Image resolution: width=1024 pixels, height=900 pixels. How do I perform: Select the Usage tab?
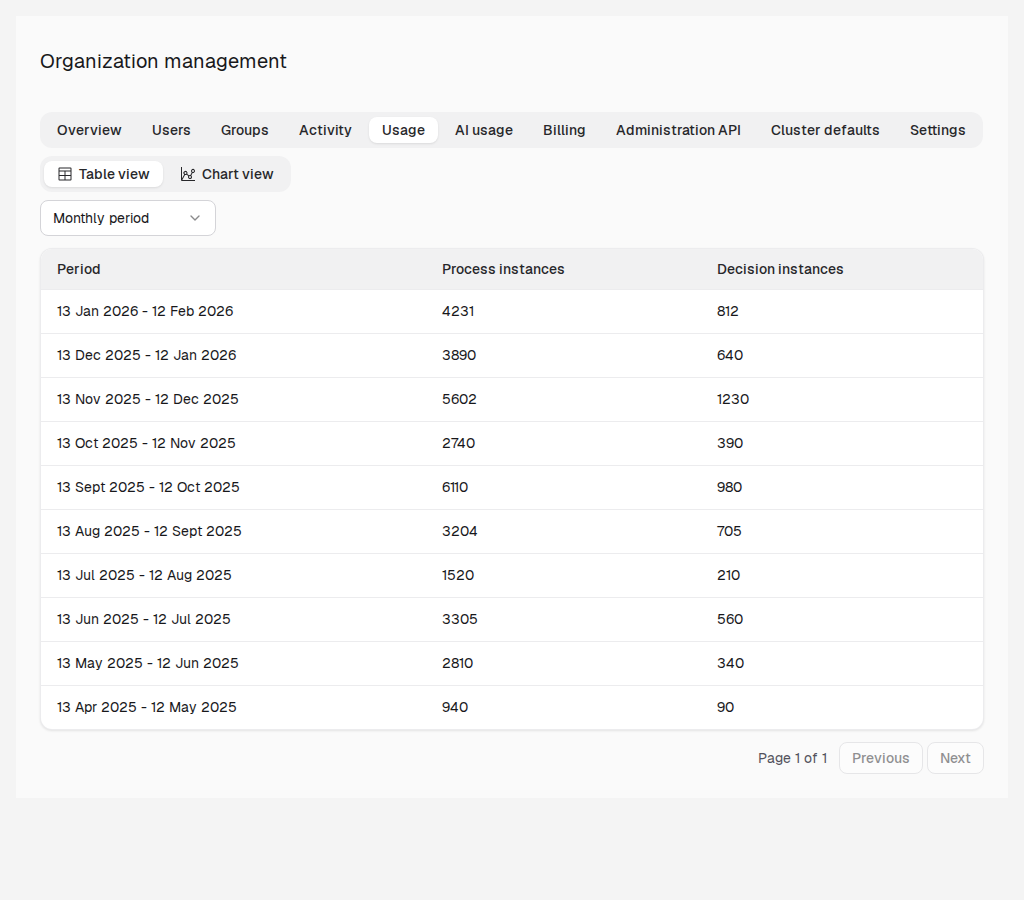pos(403,130)
